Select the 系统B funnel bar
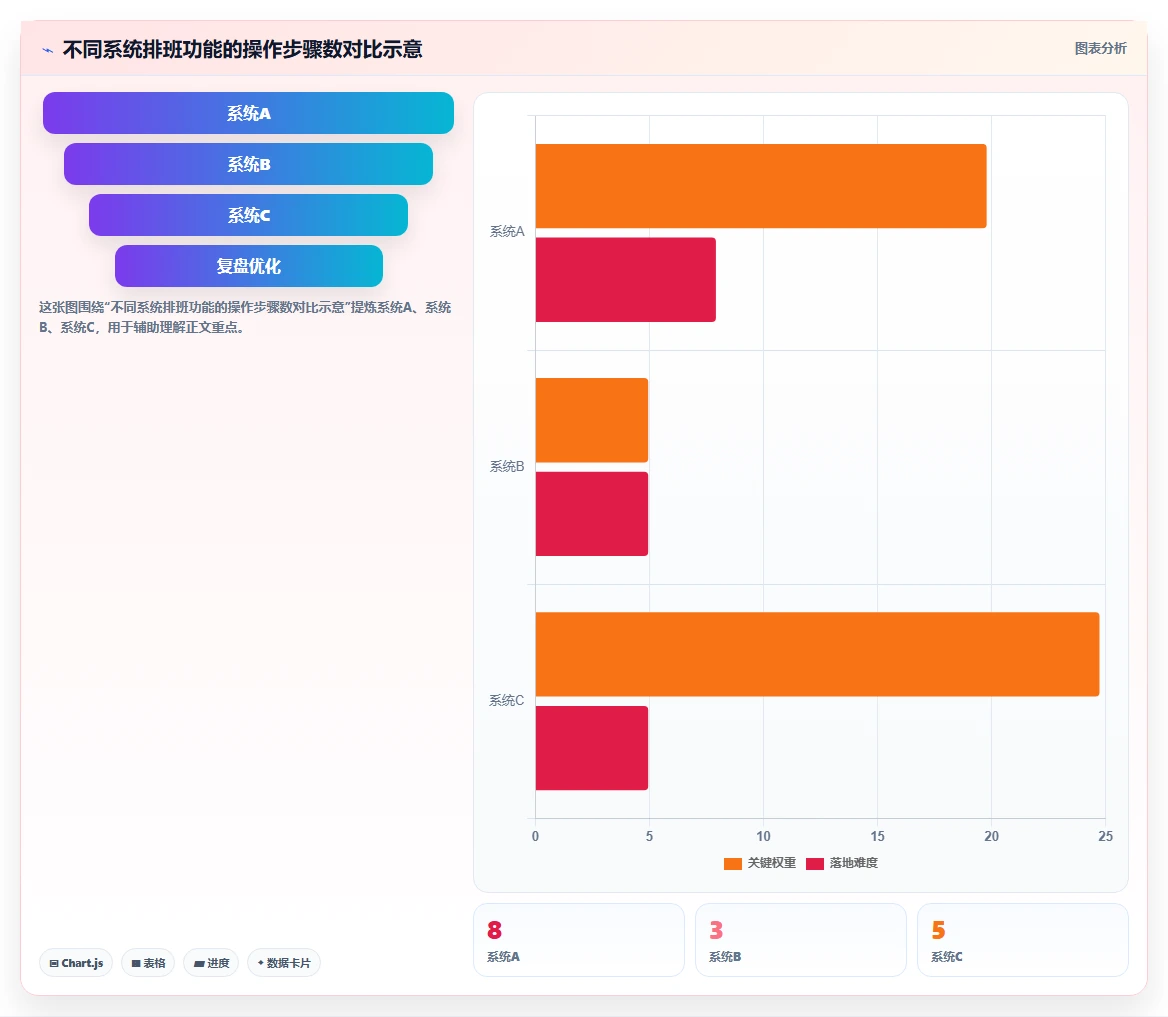The width and height of the screenshot is (1168, 1017). click(248, 164)
